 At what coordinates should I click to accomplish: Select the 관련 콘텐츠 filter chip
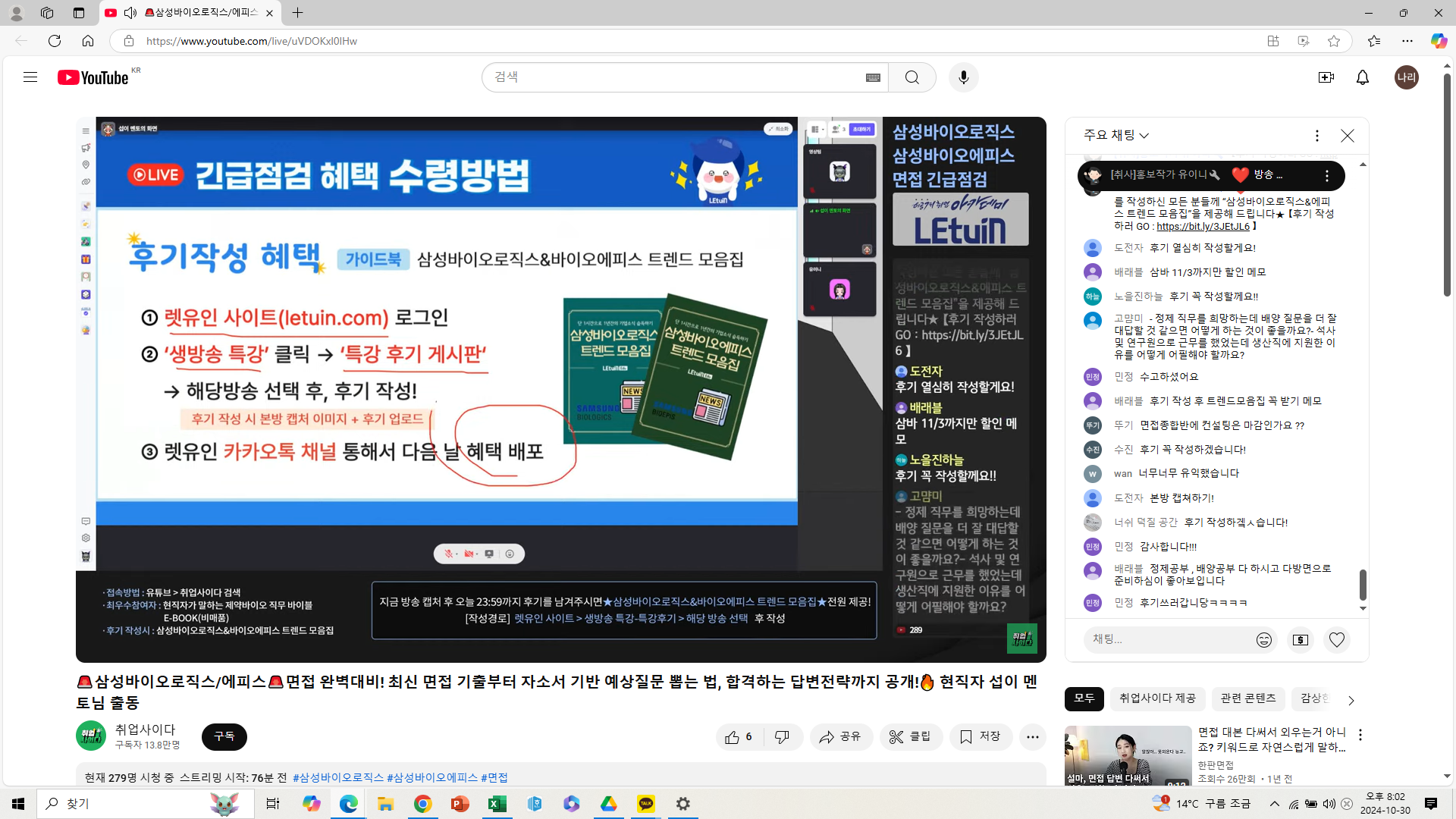point(1247,698)
